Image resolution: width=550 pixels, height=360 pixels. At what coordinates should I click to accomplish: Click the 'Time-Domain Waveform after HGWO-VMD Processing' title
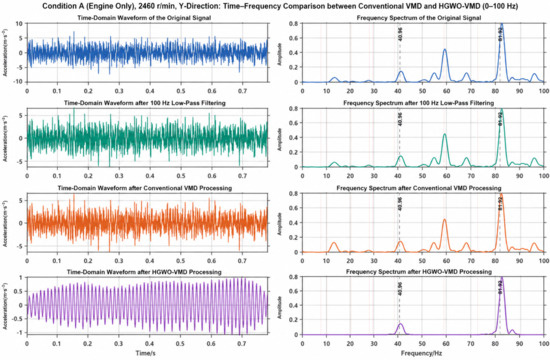tap(144, 272)
